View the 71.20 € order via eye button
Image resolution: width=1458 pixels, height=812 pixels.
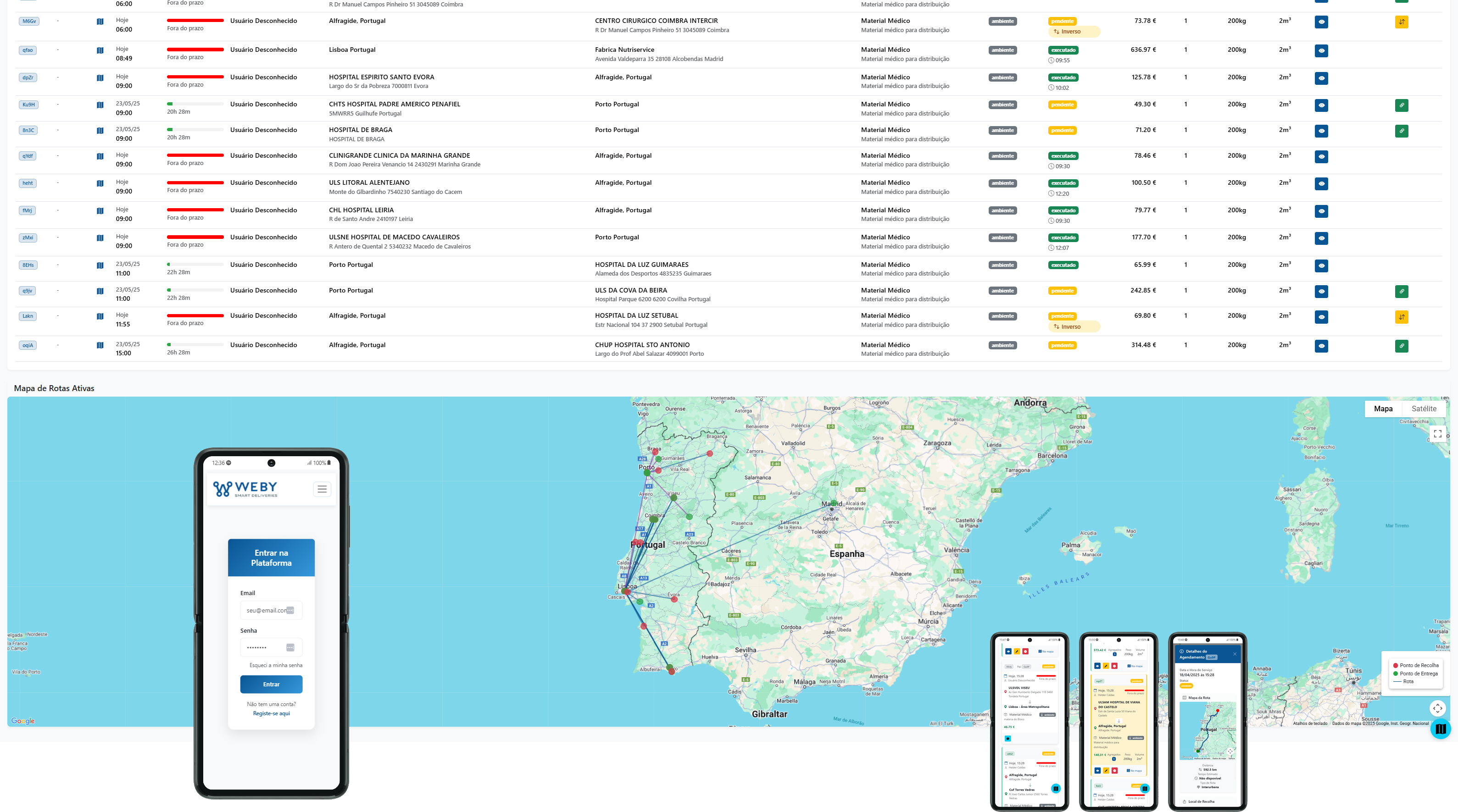1321,131
